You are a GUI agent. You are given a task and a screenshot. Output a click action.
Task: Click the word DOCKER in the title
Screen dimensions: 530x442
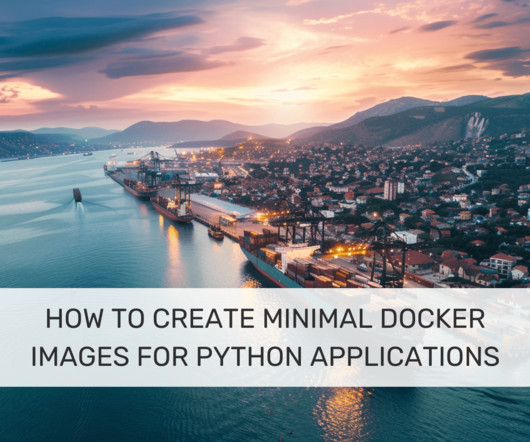433,318
